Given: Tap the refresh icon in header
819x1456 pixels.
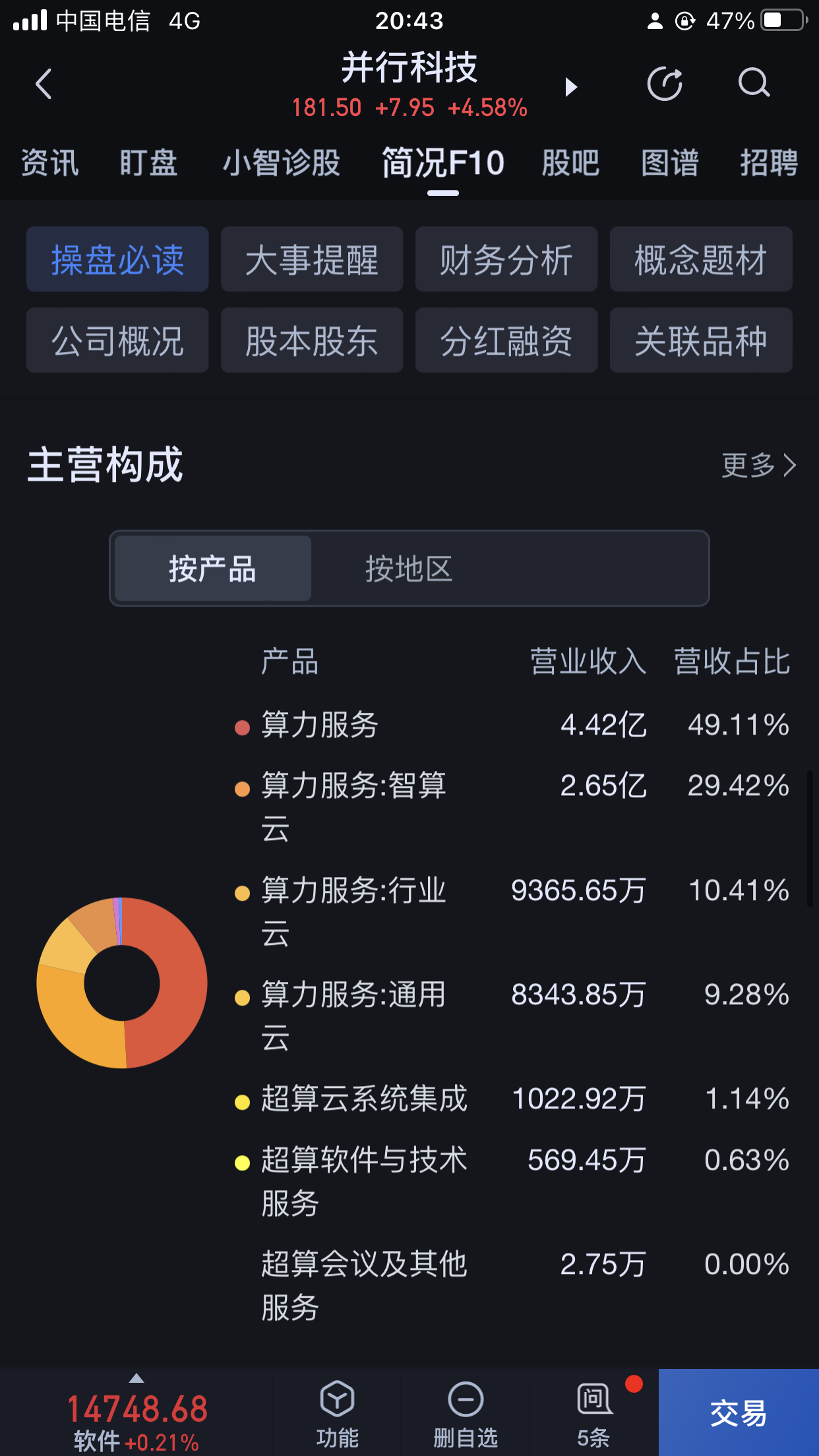Looking at the screenshot, I should click(x=665, y=84).
